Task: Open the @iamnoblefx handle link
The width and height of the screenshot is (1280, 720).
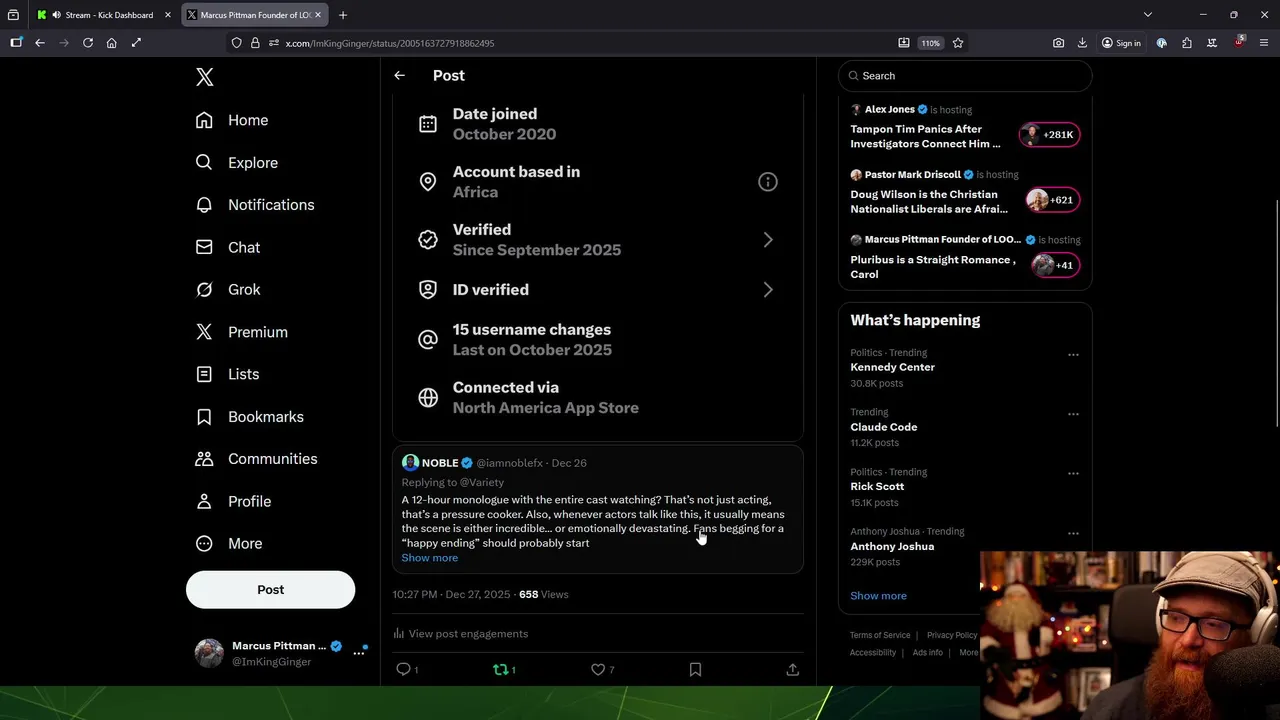Action: point(509,463)
